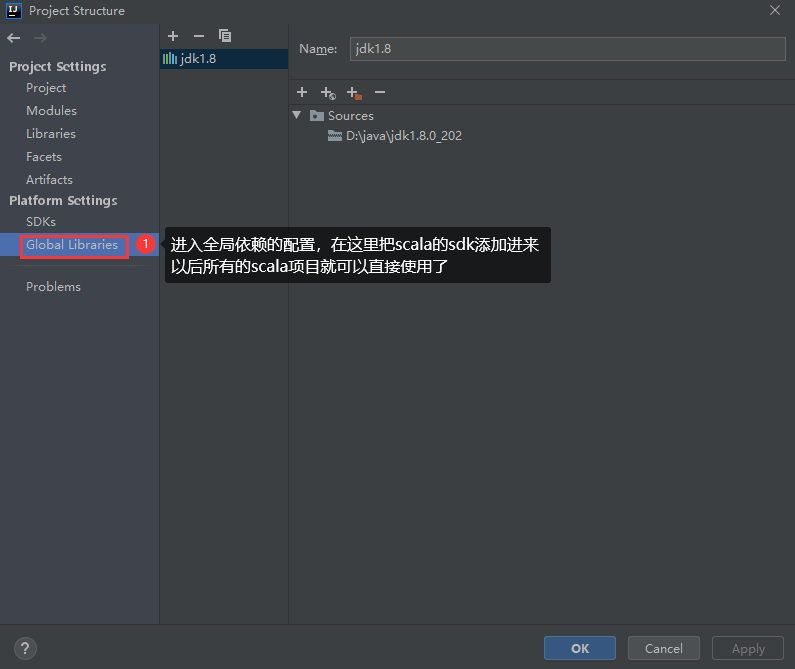Open the Modules settings page
This screenshot has width=795, height=669.
click(51, 111)
